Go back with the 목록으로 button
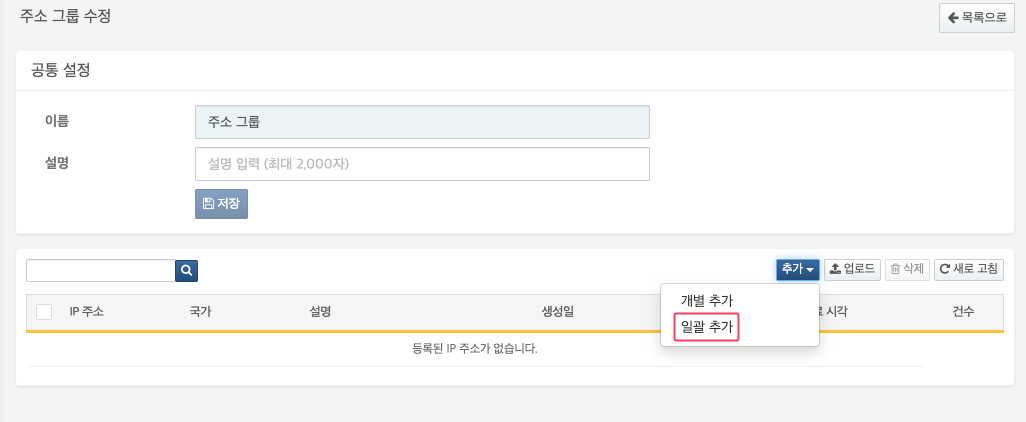Viewport: 1026px width, 422px height. point(976,18)
